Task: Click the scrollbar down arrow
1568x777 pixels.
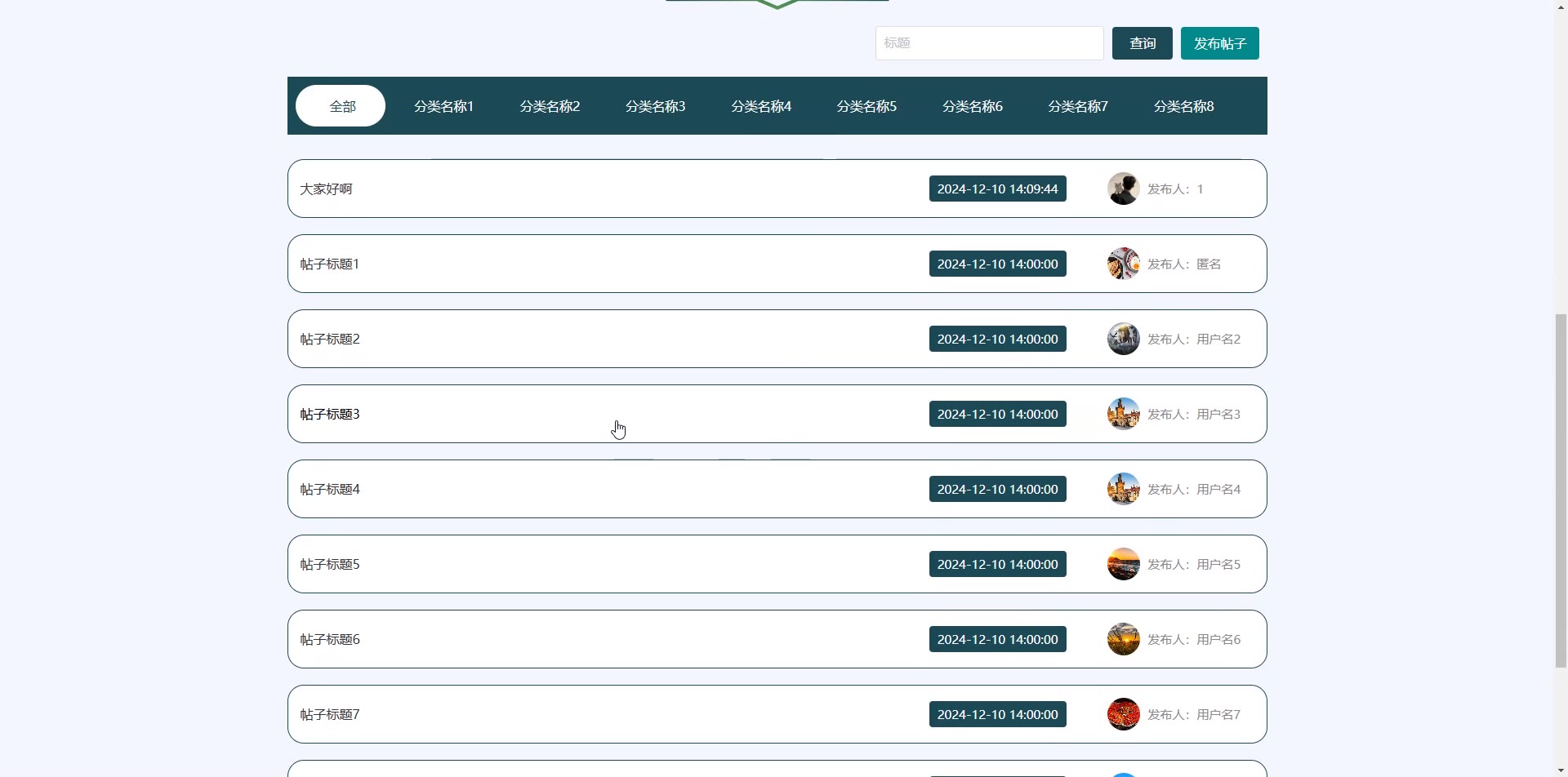Action: pos(1561,770)
